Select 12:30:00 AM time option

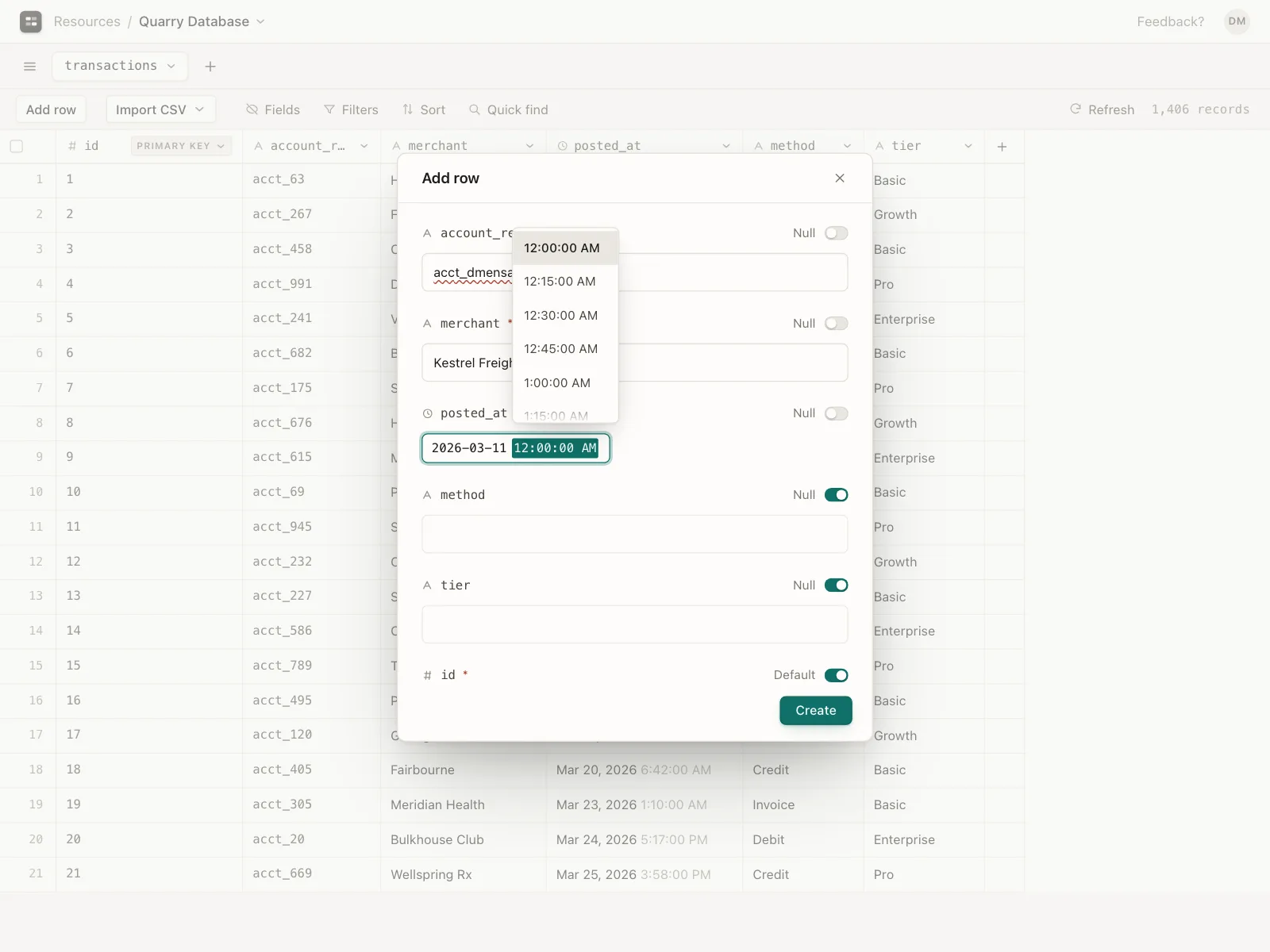click(x=565, y=316)
